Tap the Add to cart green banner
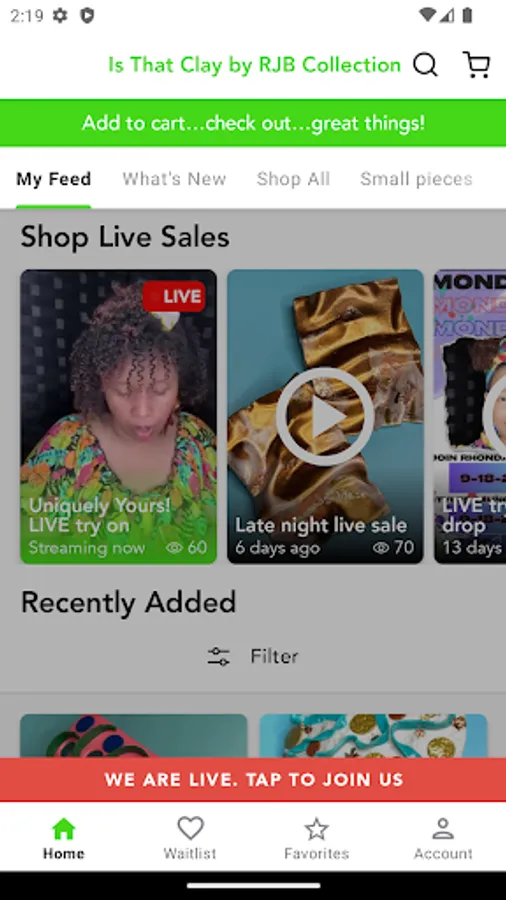 pyautogui.click(x=253, y=123)
